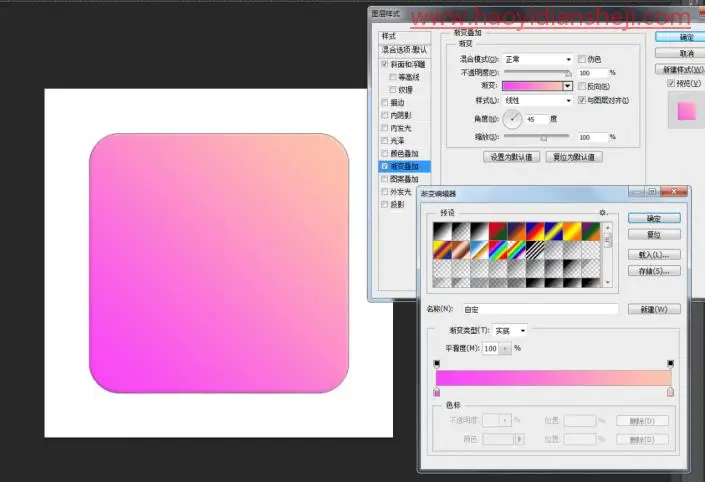
Task: Select the peach color stop at right
Action: (x=670, y=392)
